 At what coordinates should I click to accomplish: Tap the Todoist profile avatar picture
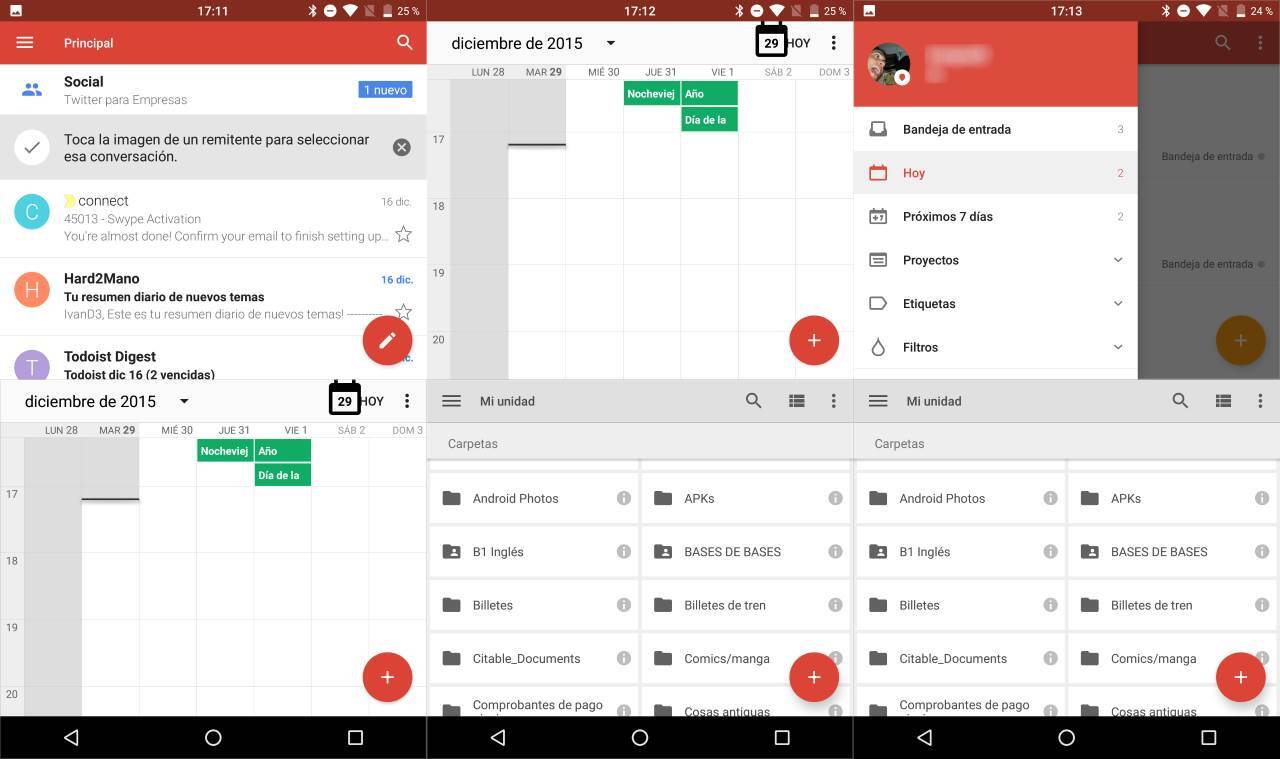(888, 64)
